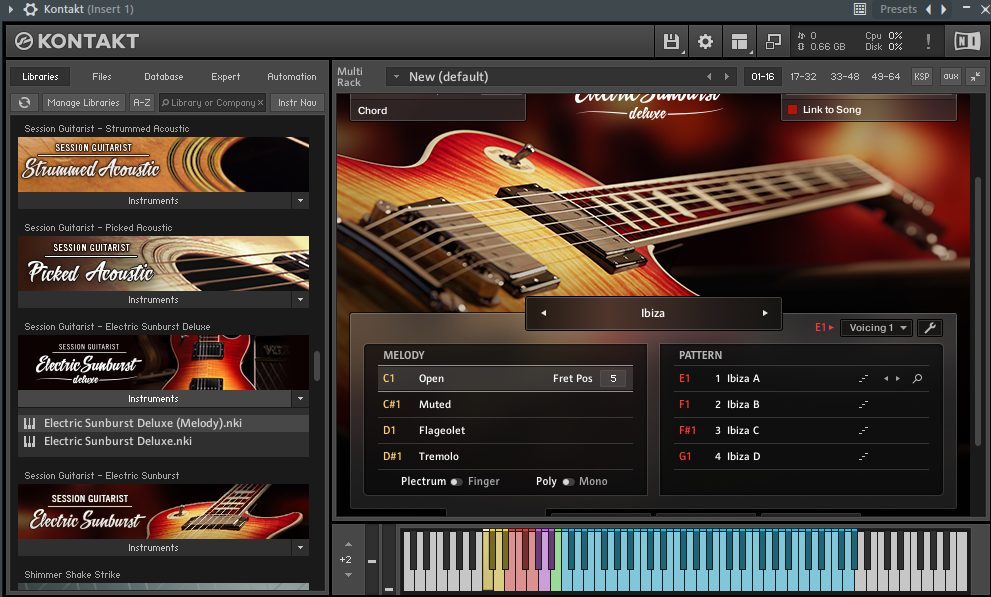Switch to the Database tab
Screen dimensions: 991x597
(x=164, y=76)
